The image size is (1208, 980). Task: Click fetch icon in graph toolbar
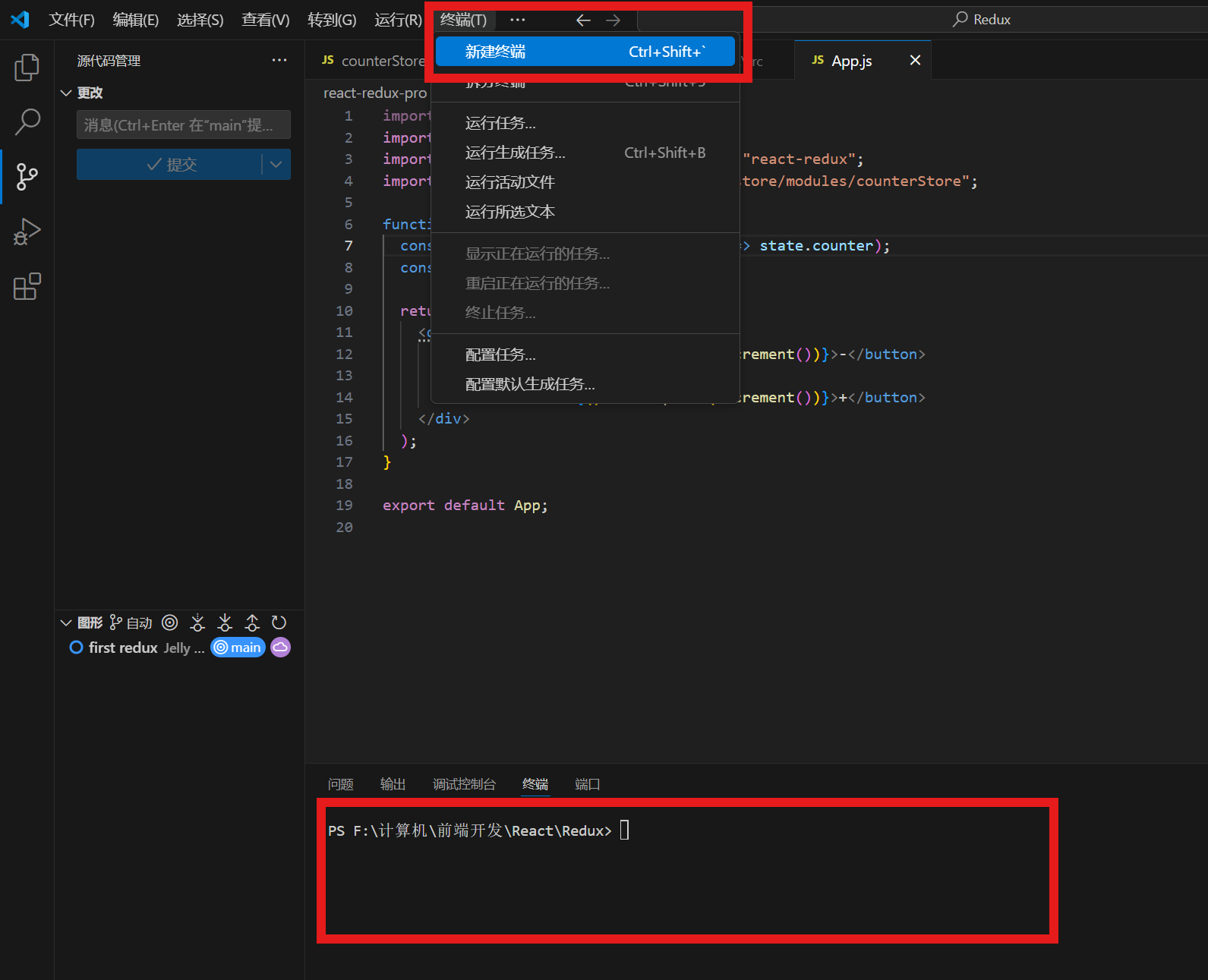click(197, 622)
